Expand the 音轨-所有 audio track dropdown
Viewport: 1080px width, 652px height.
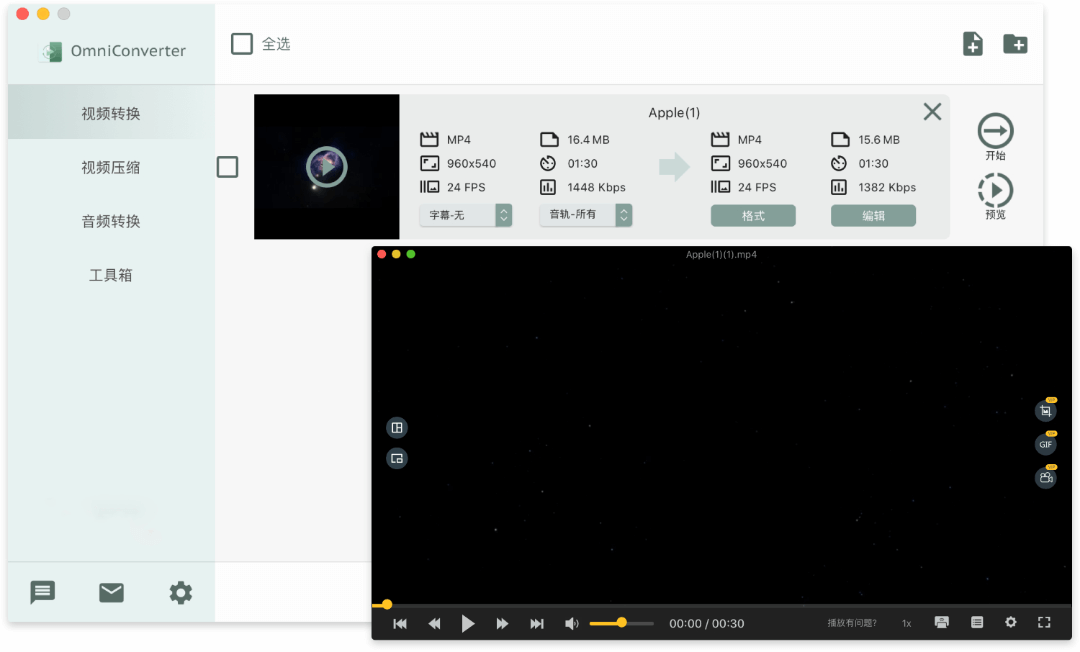click(x=586, y=215)
